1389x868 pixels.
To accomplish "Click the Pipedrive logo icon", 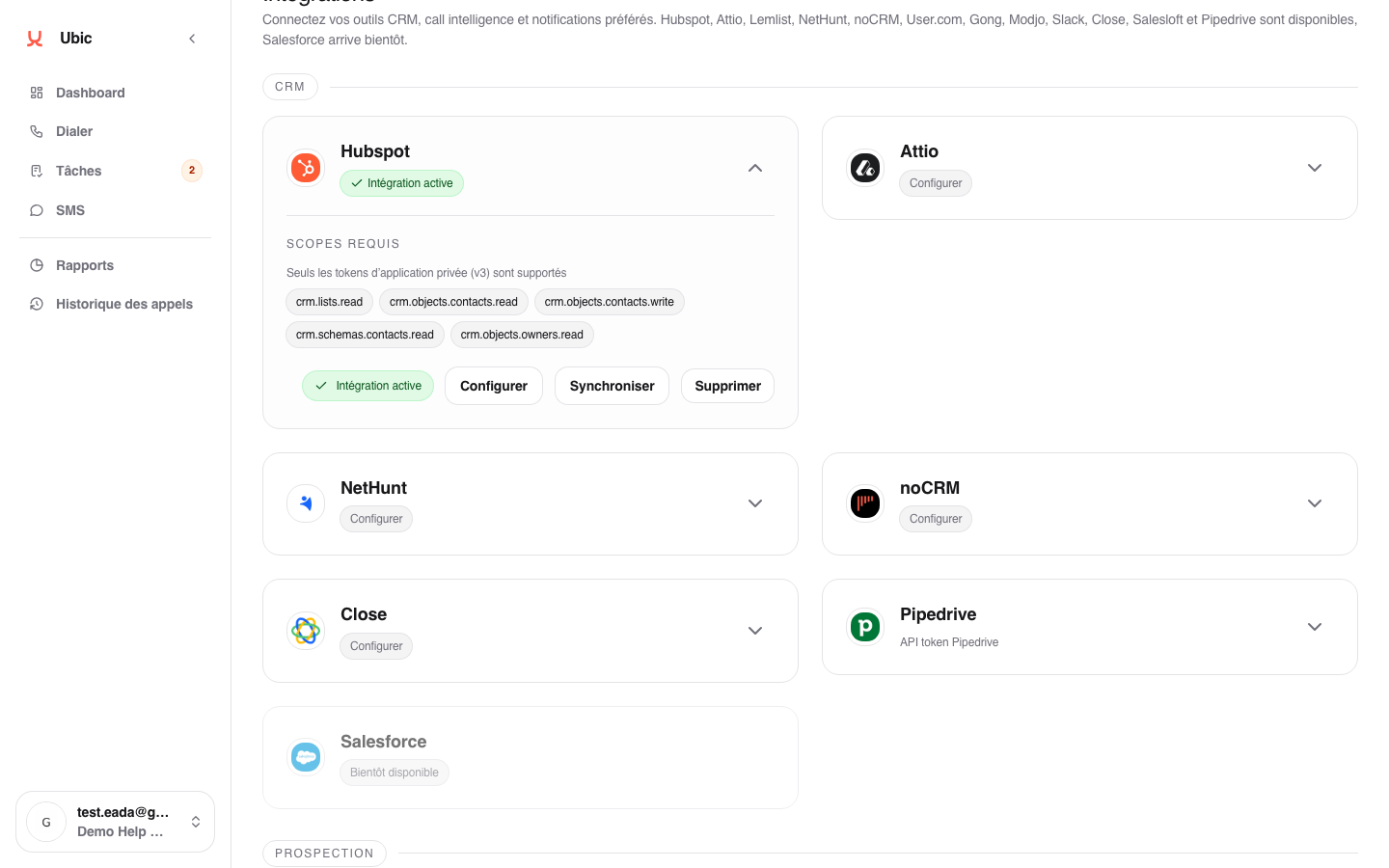I will click(x=865, y=627).
